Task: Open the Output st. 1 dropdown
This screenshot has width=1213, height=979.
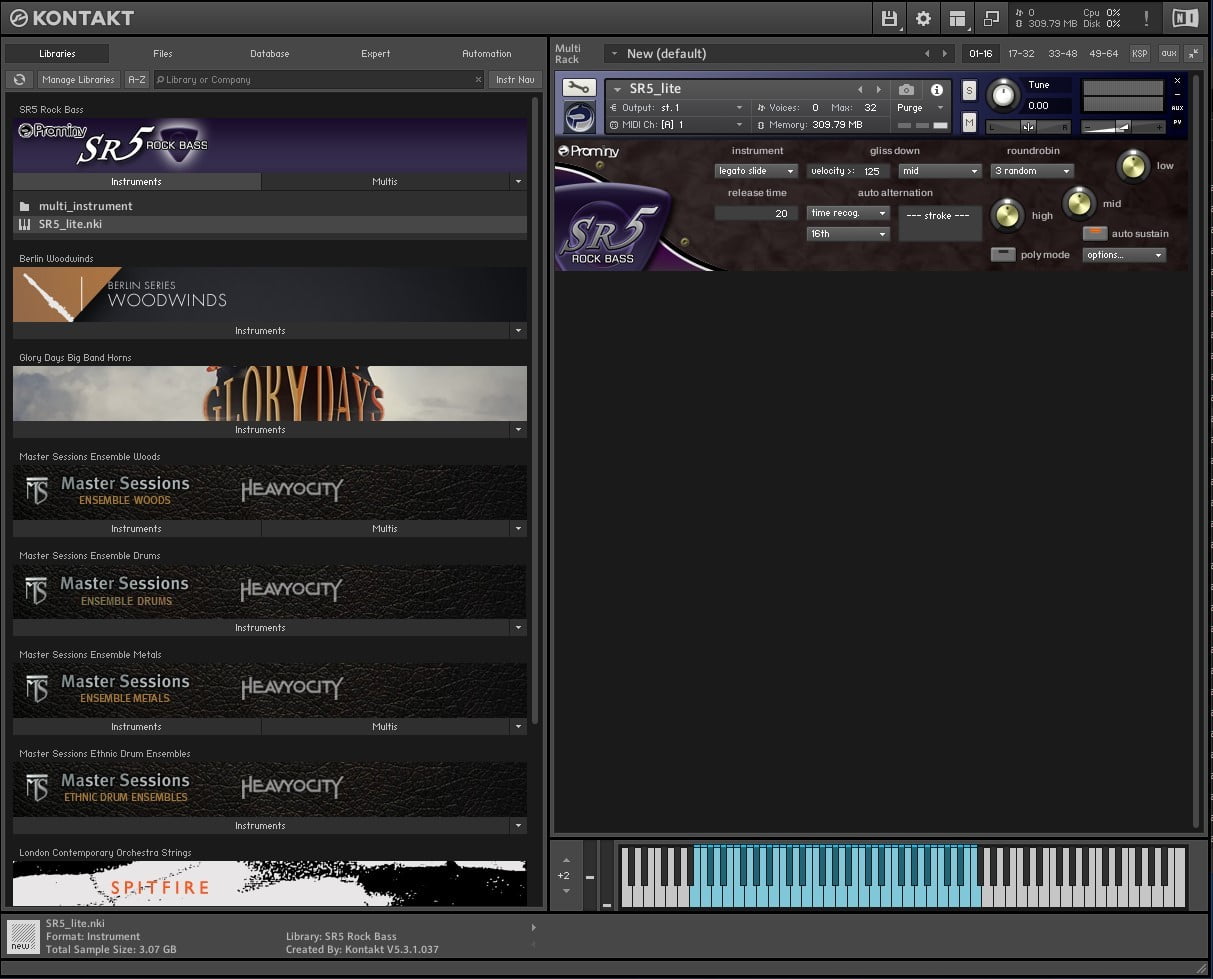Action: pos(676,108)
